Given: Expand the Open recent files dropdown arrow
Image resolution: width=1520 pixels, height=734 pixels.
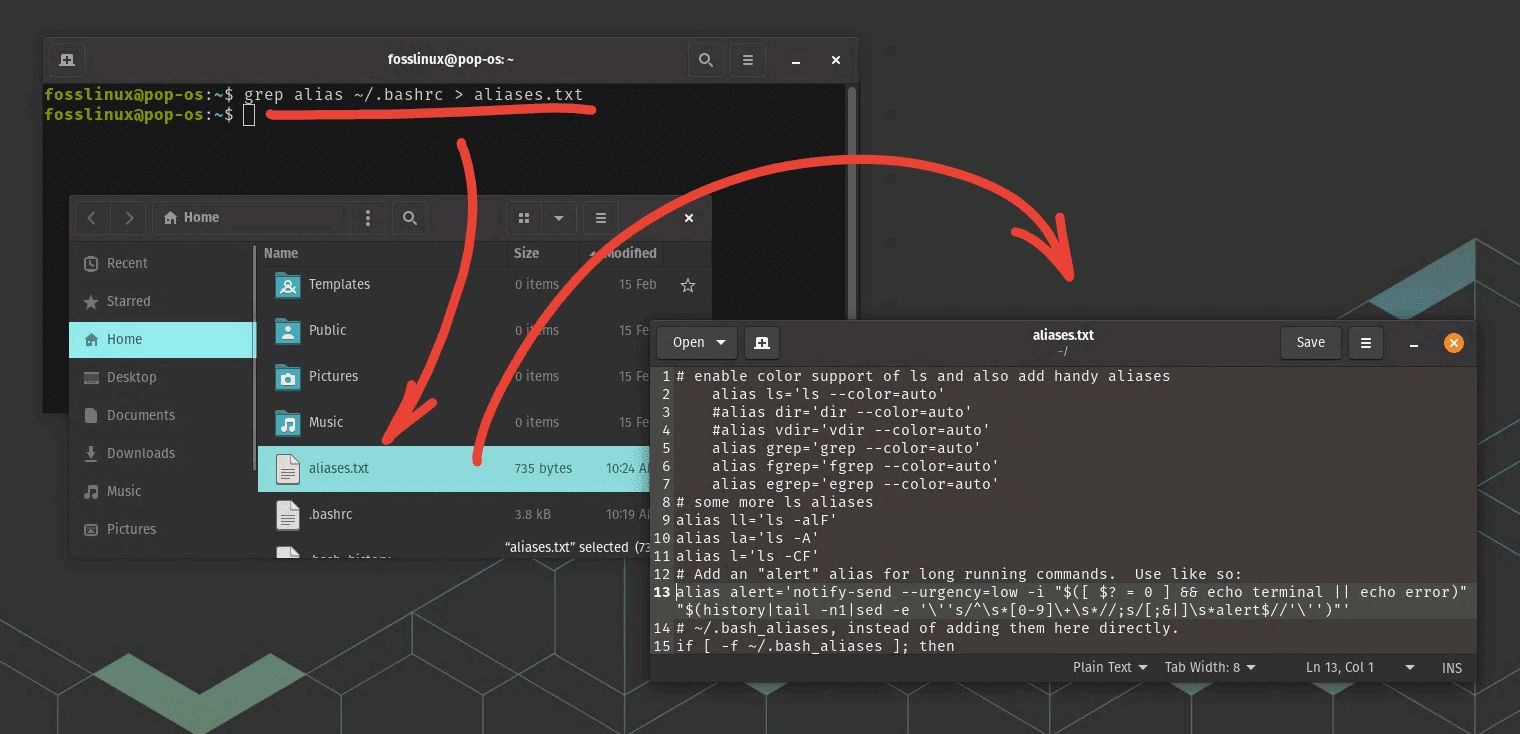Looking at the screenshot, I should tap(721, 342).
